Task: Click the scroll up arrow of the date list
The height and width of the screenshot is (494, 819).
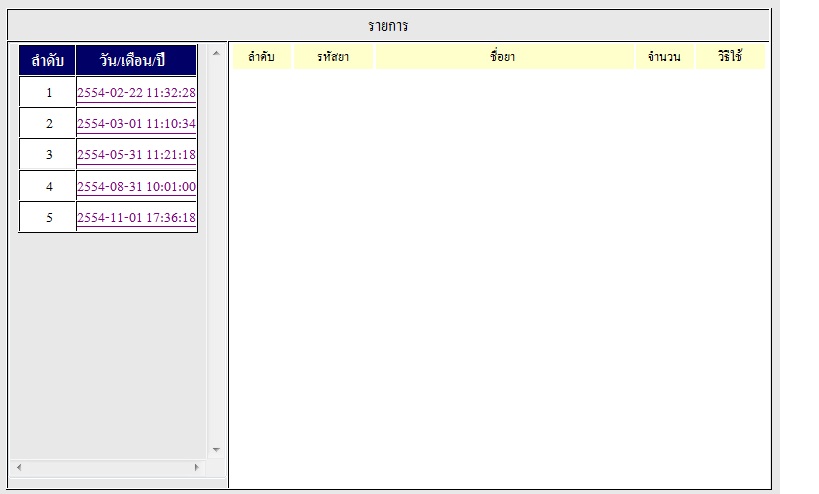Action: (x=216, y=53)
